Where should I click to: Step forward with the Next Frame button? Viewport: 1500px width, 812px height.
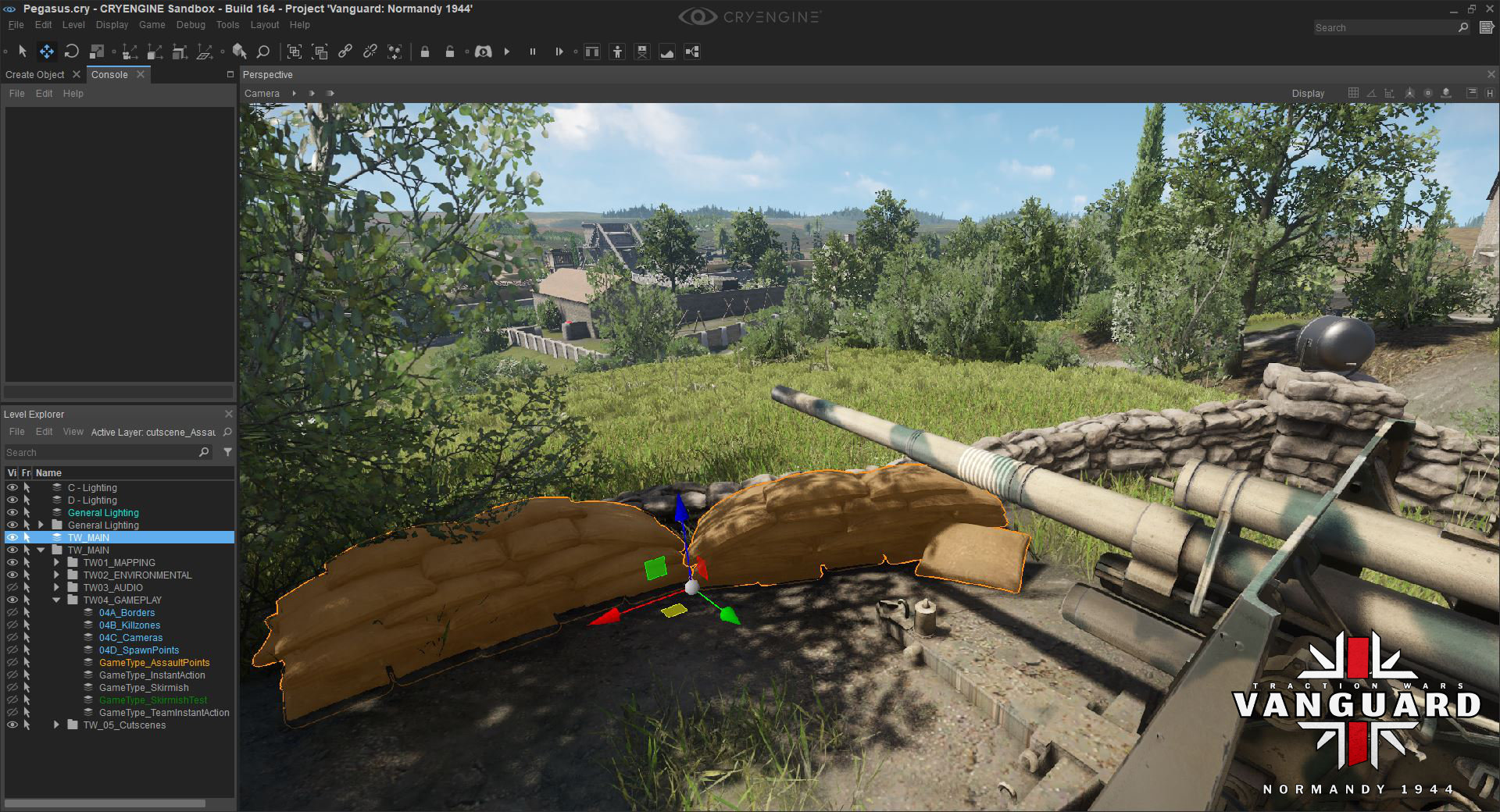click(x=559, y=52)
